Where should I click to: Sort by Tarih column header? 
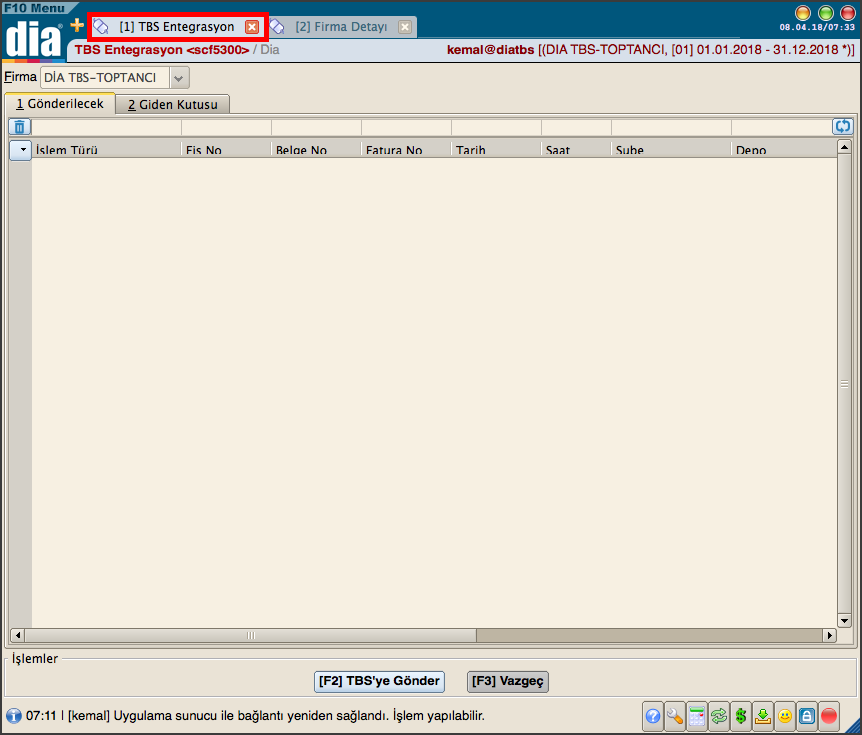pyautogui.click(x=496, y=150)
